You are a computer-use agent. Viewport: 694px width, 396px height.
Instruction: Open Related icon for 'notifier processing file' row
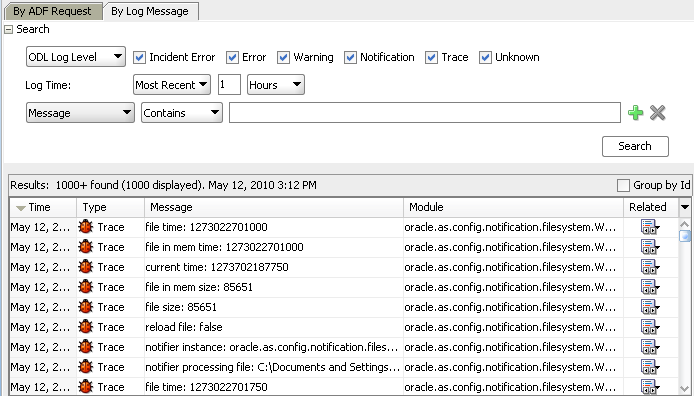(650, 367)
